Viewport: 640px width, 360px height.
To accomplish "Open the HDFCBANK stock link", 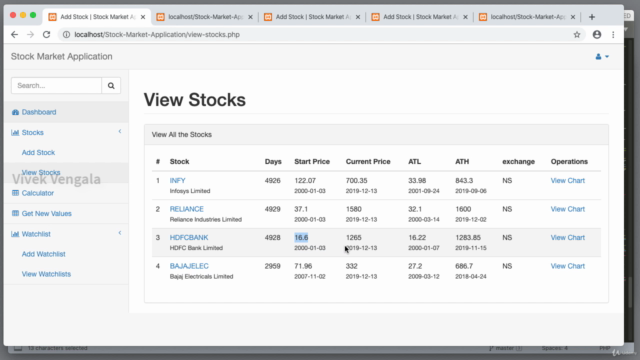I will tap(189, 238).
